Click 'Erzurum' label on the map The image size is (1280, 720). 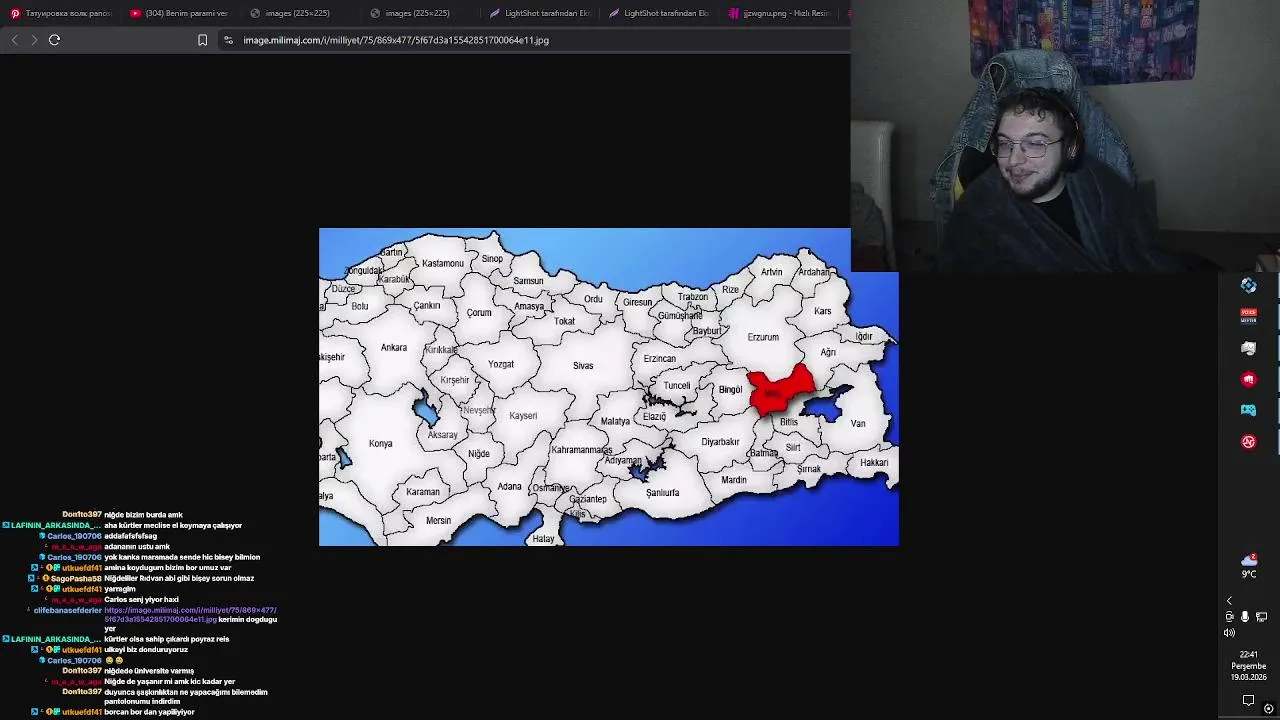point(763,337)
